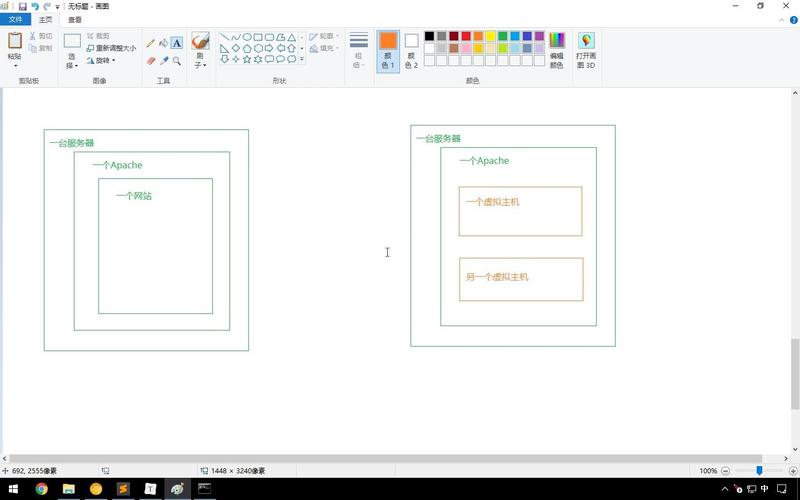Click the zoom-in plus button in status bar
The image size is (800, 500).
tap(793, 470)
